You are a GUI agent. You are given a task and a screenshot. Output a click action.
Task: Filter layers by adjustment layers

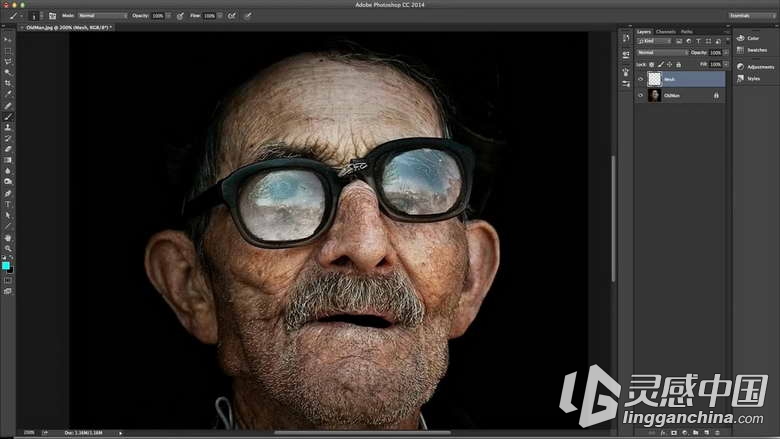(689, 41)
